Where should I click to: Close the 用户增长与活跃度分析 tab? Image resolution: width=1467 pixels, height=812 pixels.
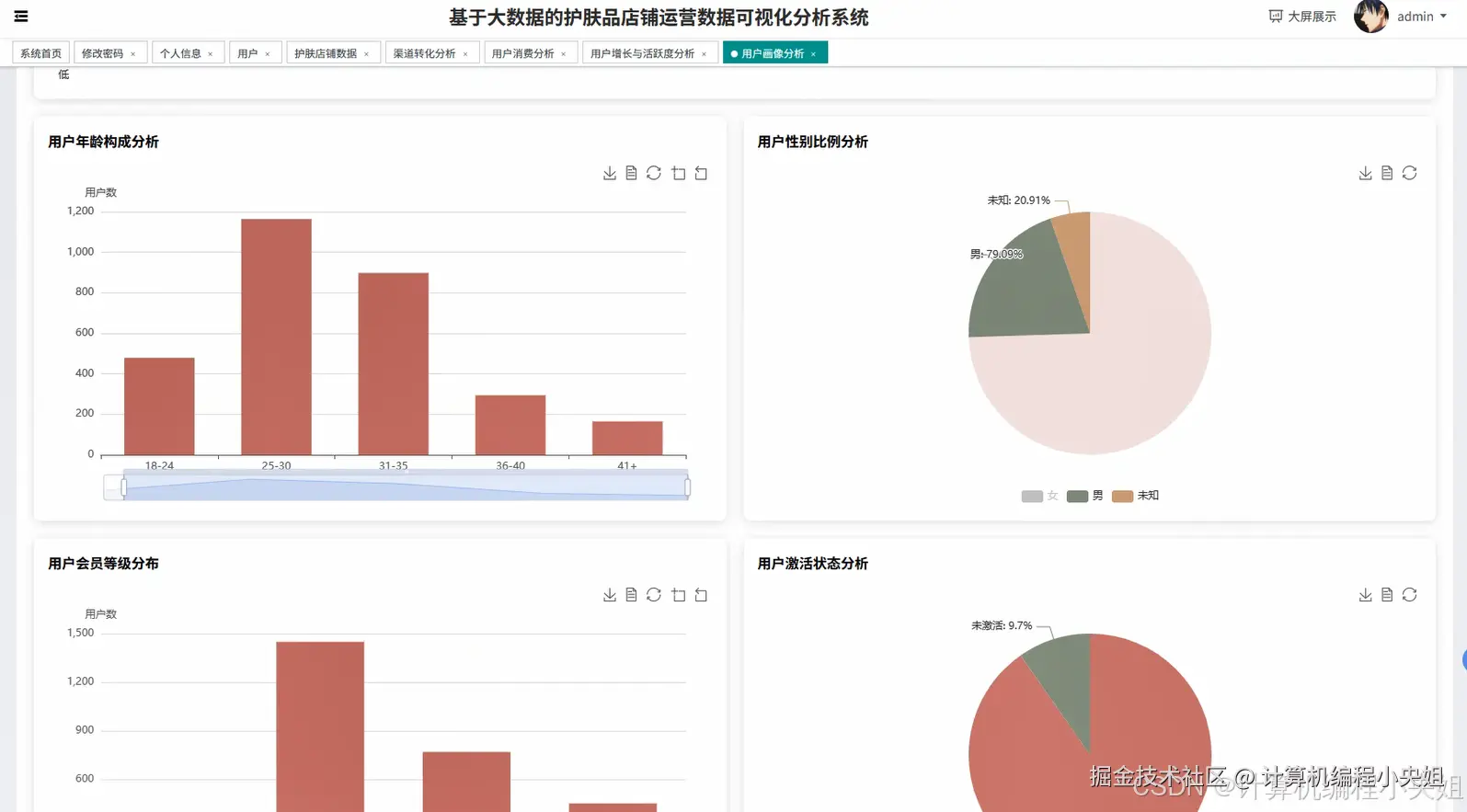(x=705, y=54)
